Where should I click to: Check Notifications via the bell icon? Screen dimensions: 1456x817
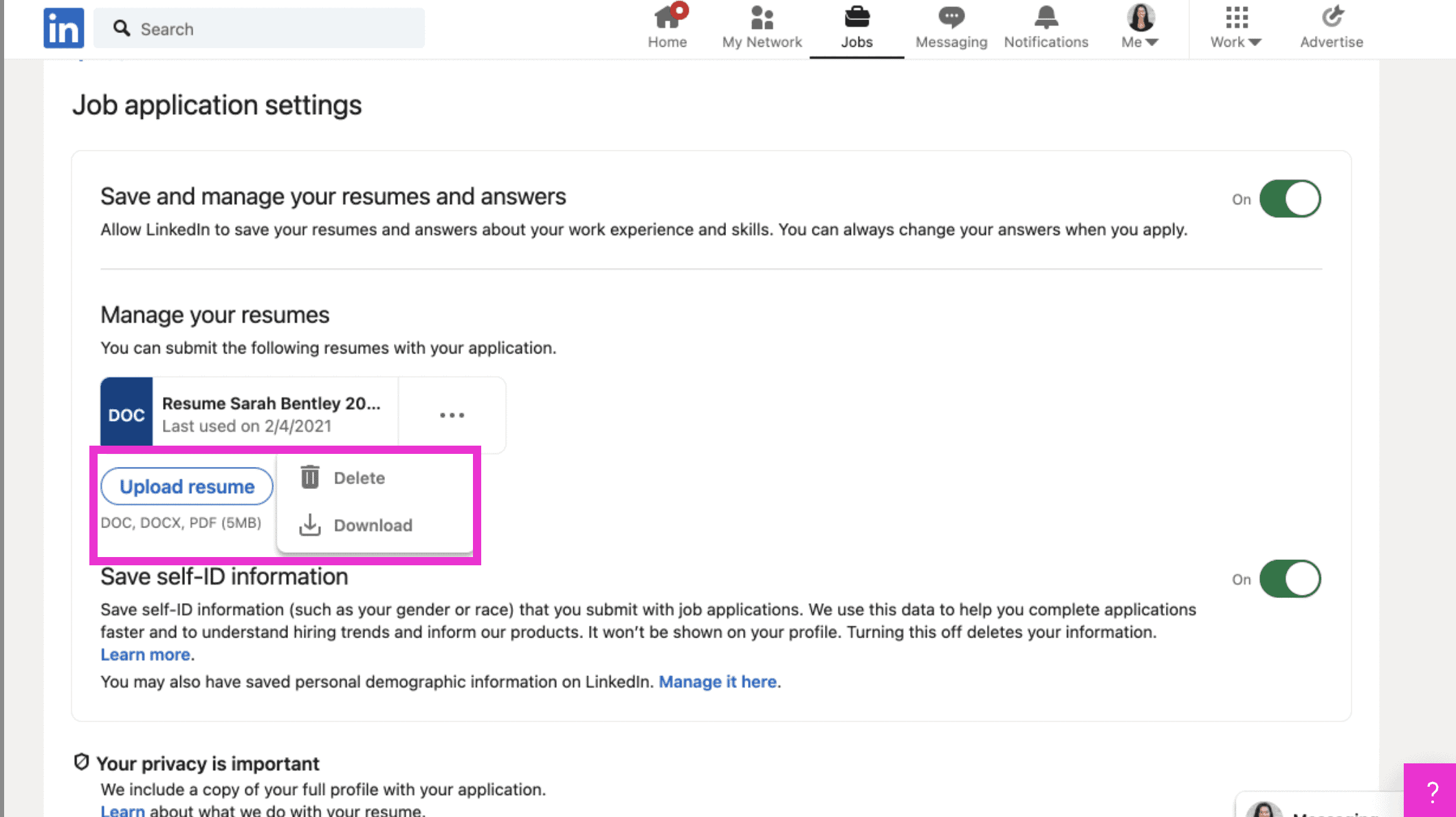click(1046, 17)
